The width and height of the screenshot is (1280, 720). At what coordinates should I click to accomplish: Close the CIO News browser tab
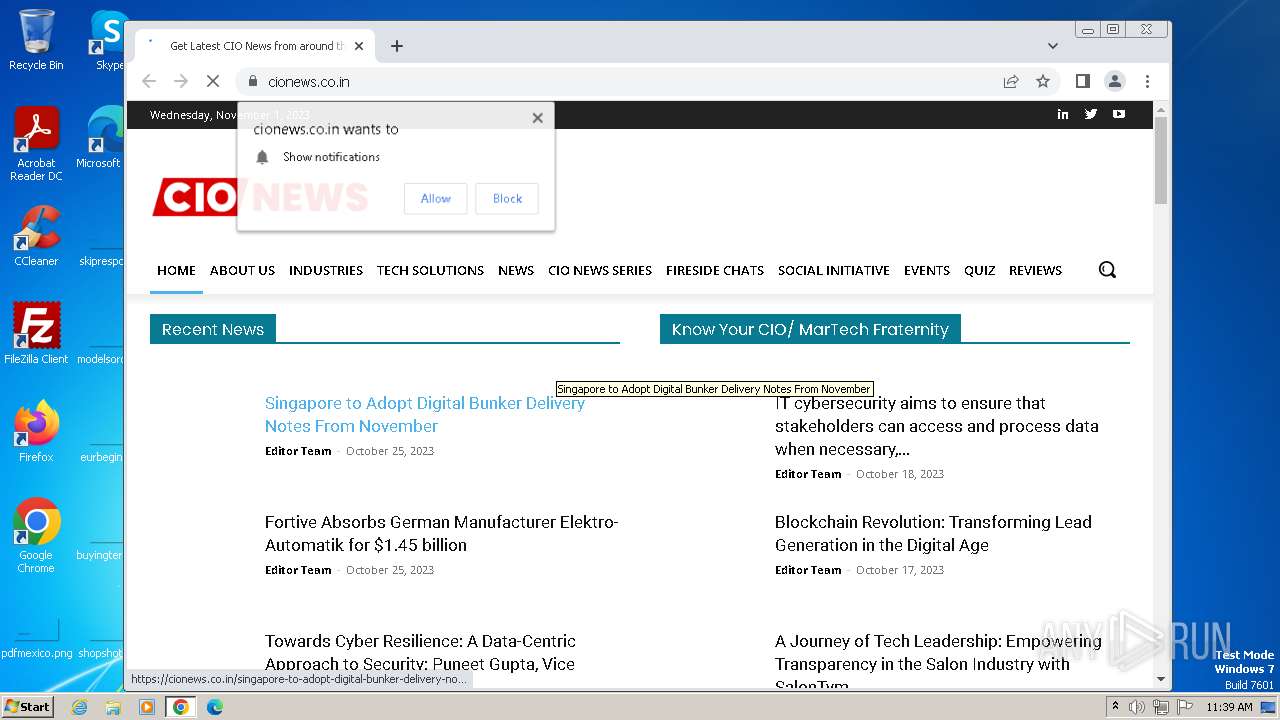click(360, 46)
